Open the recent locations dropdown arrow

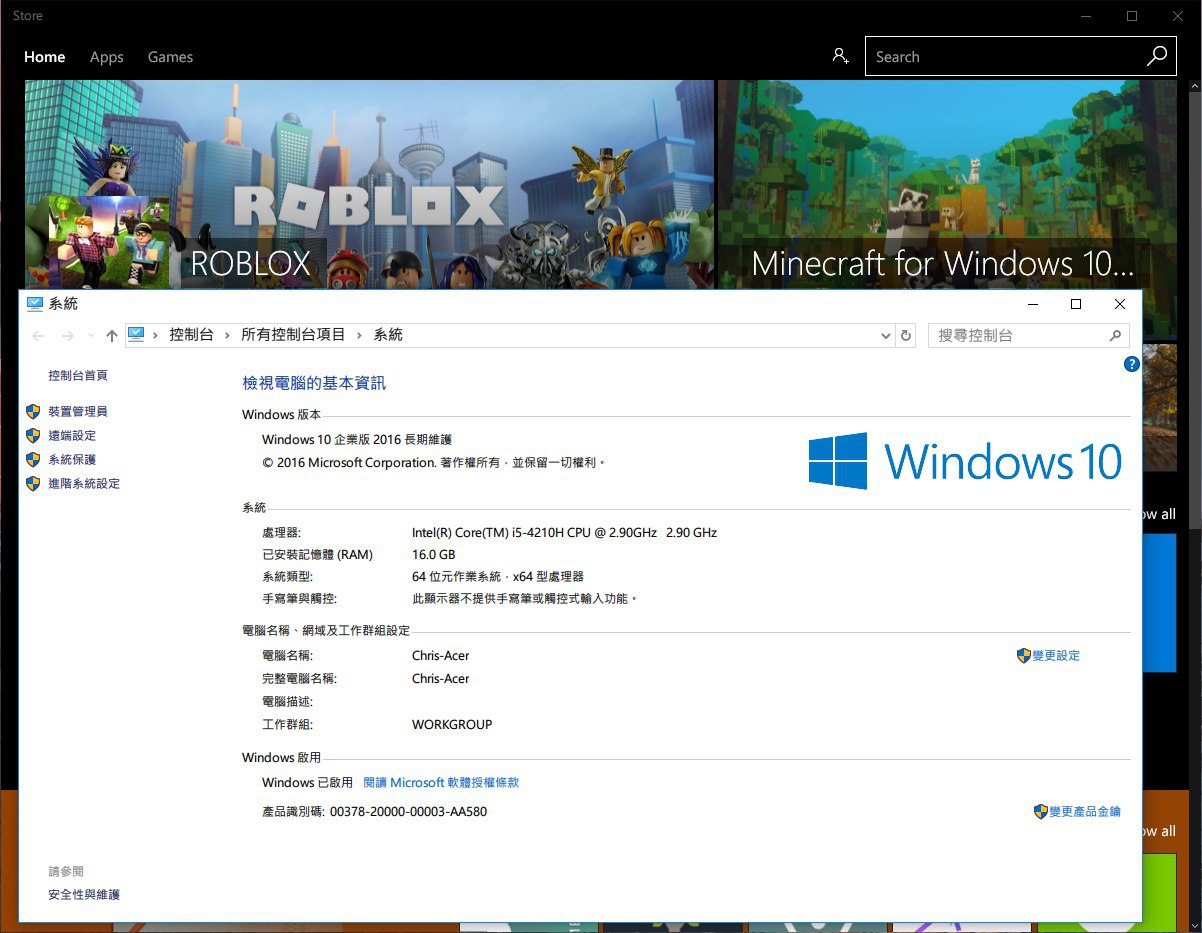[91, 336]
